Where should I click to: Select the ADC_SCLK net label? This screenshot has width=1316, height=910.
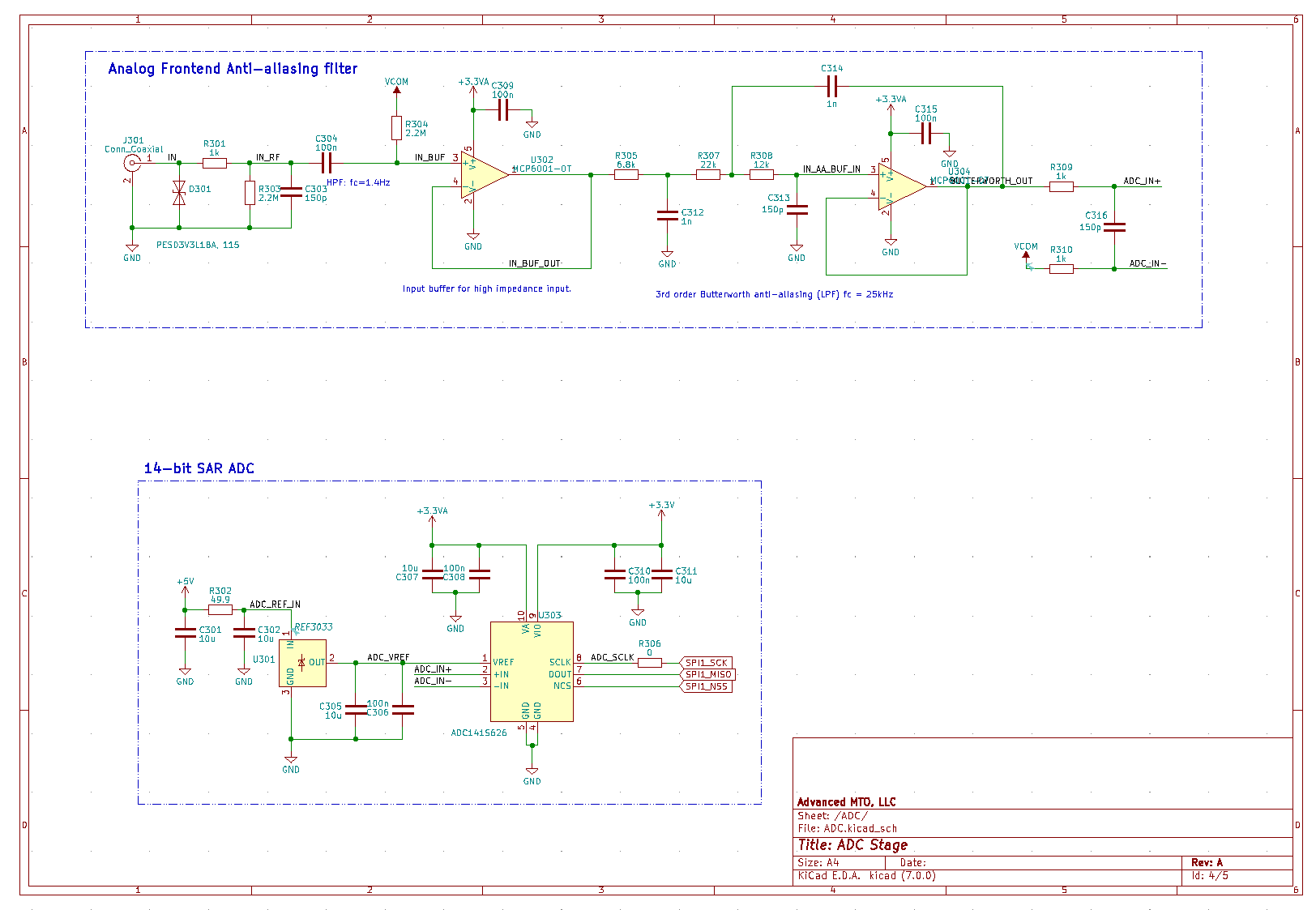(612, 657)
